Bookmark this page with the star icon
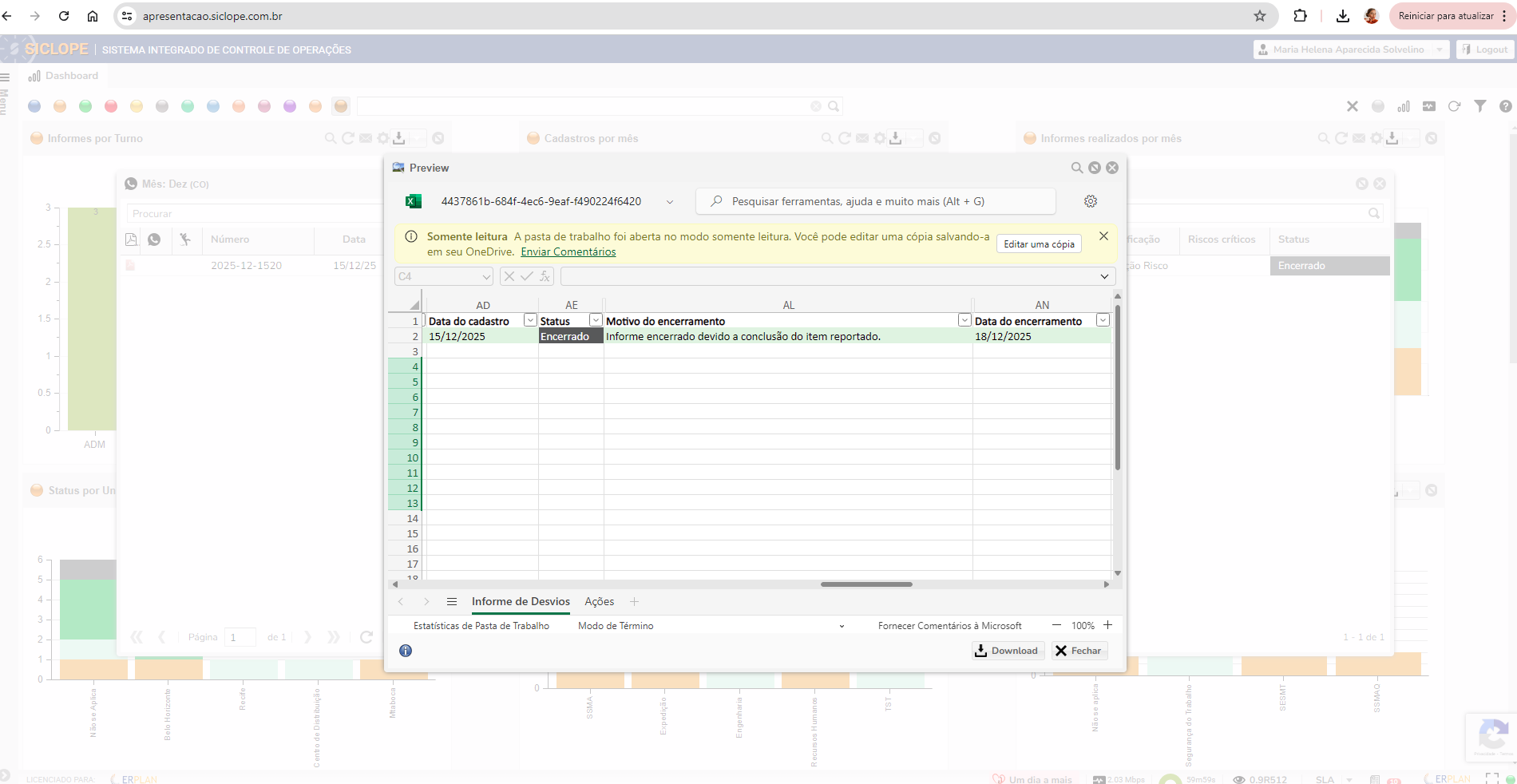Screen dimensions: 1517x784 pos(1259,16)
